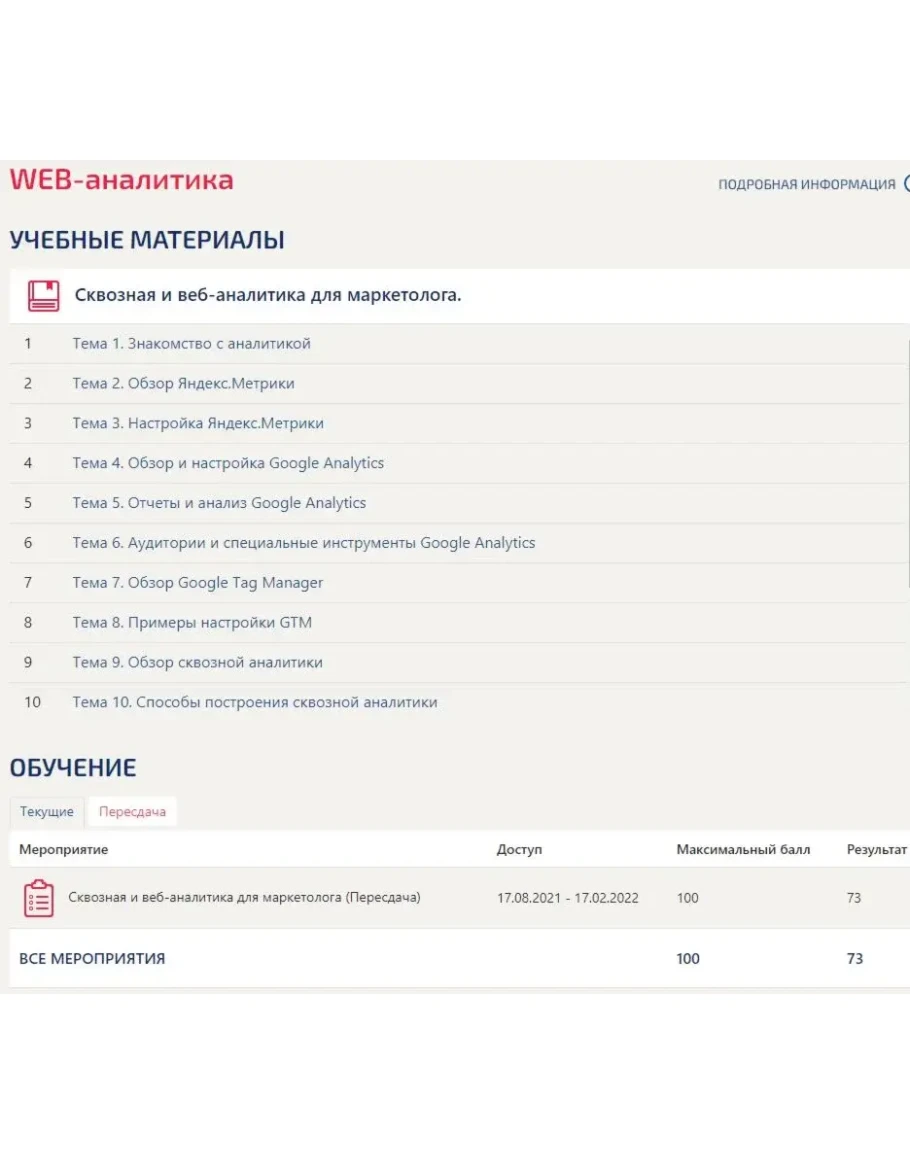
Task: Open the Сквозная и веб-аналитика (Пересдача) event
Action: pyautogui.click(x=244, y=898)
